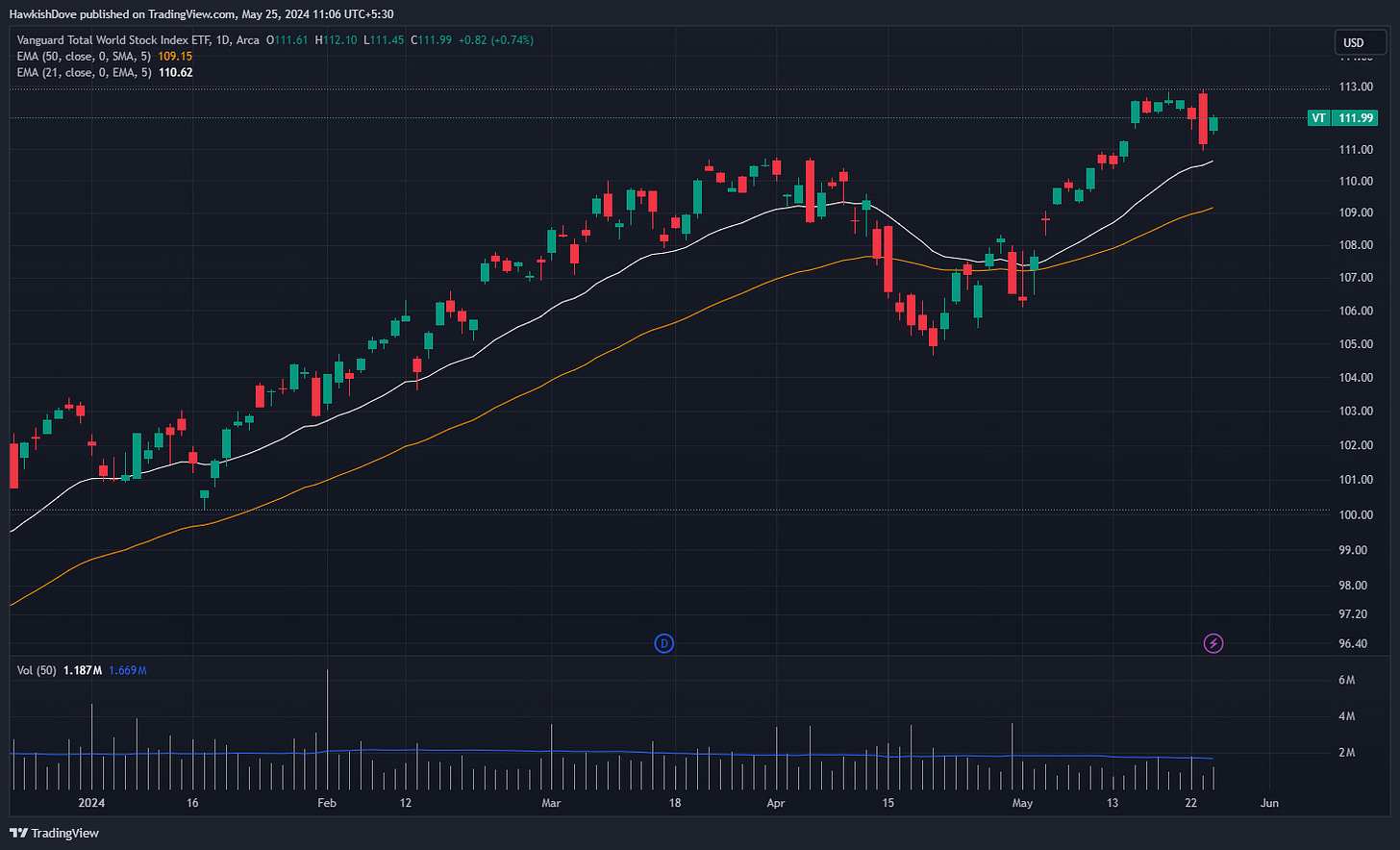Click the 1.187M volume value
The height and width of the screenshot is (850, 1400).
(x=82, y=670)
